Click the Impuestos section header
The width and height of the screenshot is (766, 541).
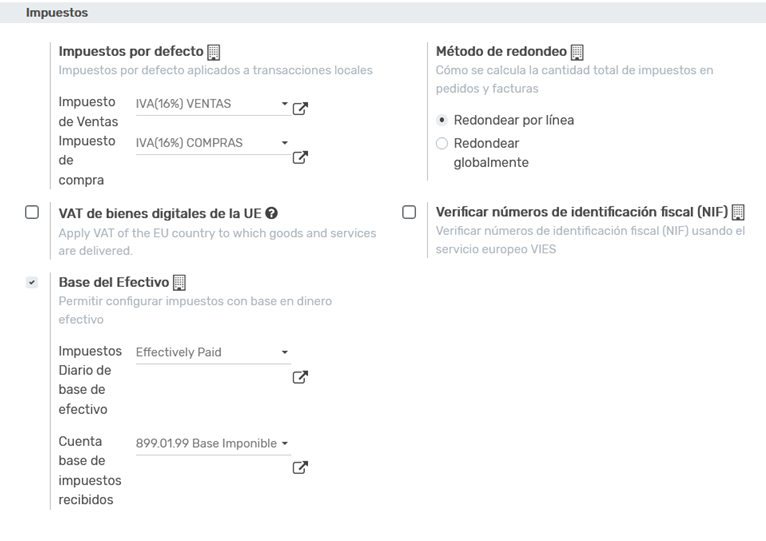57,13
